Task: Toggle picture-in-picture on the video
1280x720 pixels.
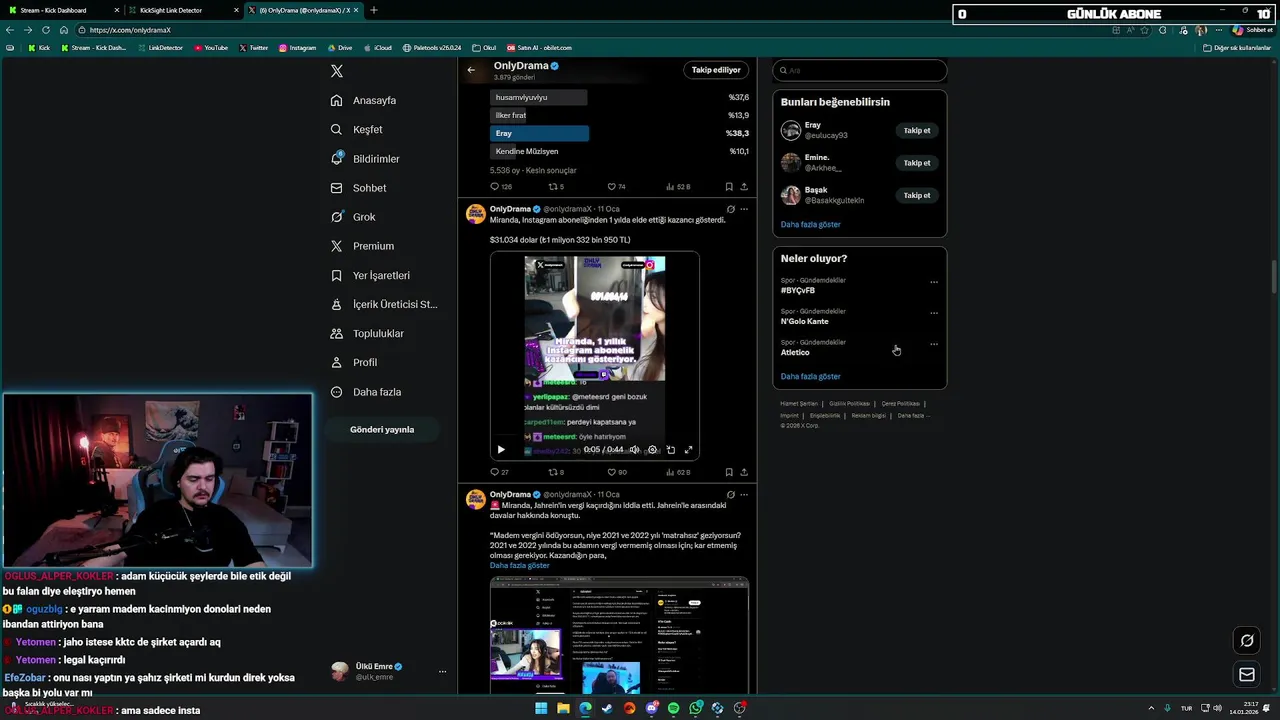Action: pyautogui.click(x=670, y=450)
